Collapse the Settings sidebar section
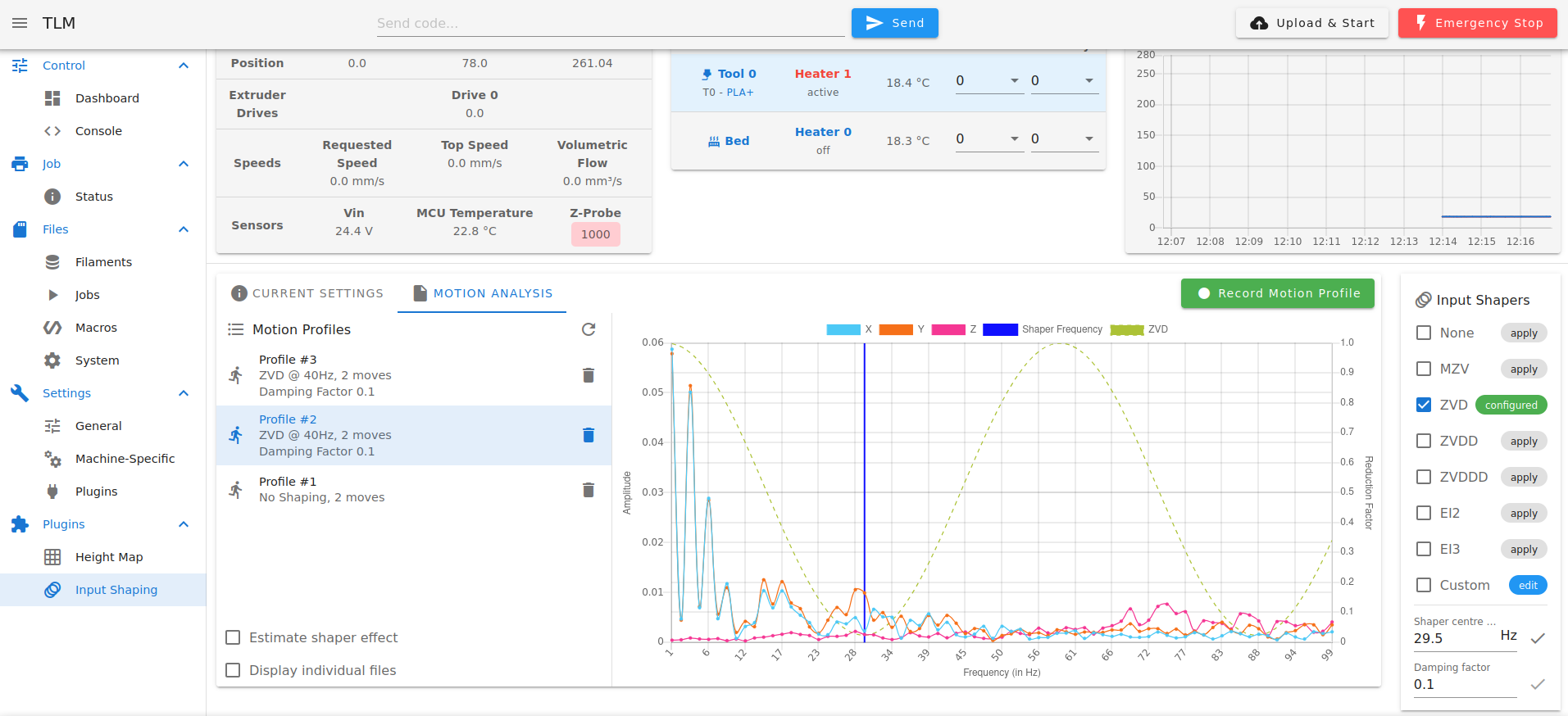 [184, 393]
